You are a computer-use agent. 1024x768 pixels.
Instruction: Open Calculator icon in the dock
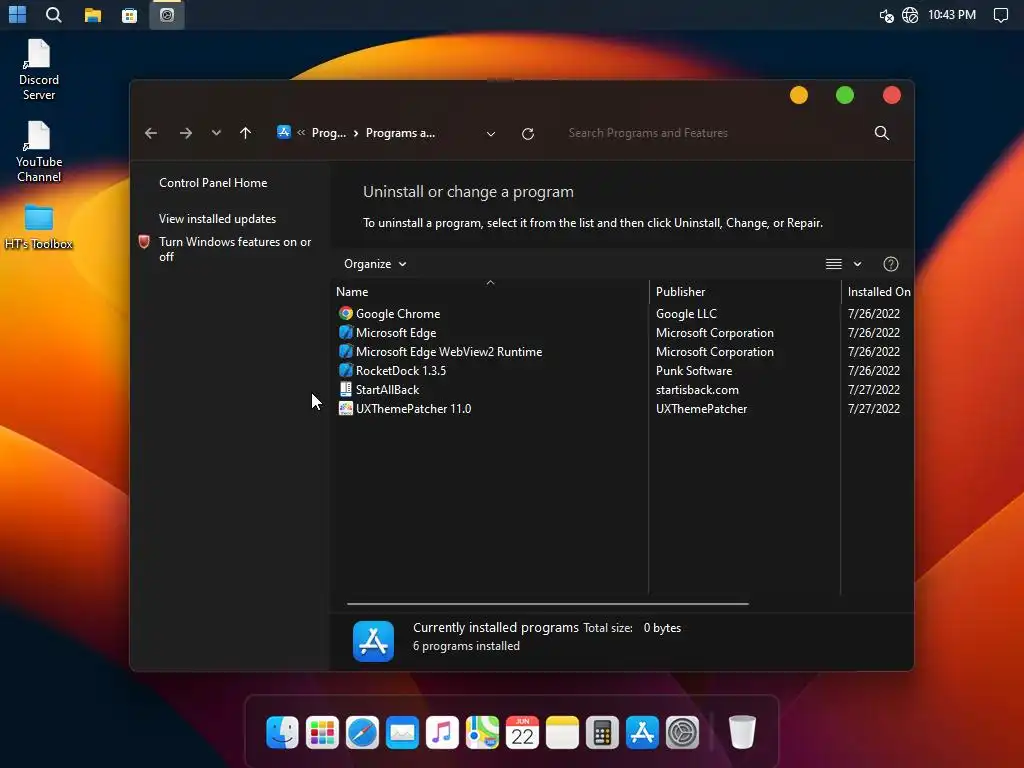[x=602, y=732]
